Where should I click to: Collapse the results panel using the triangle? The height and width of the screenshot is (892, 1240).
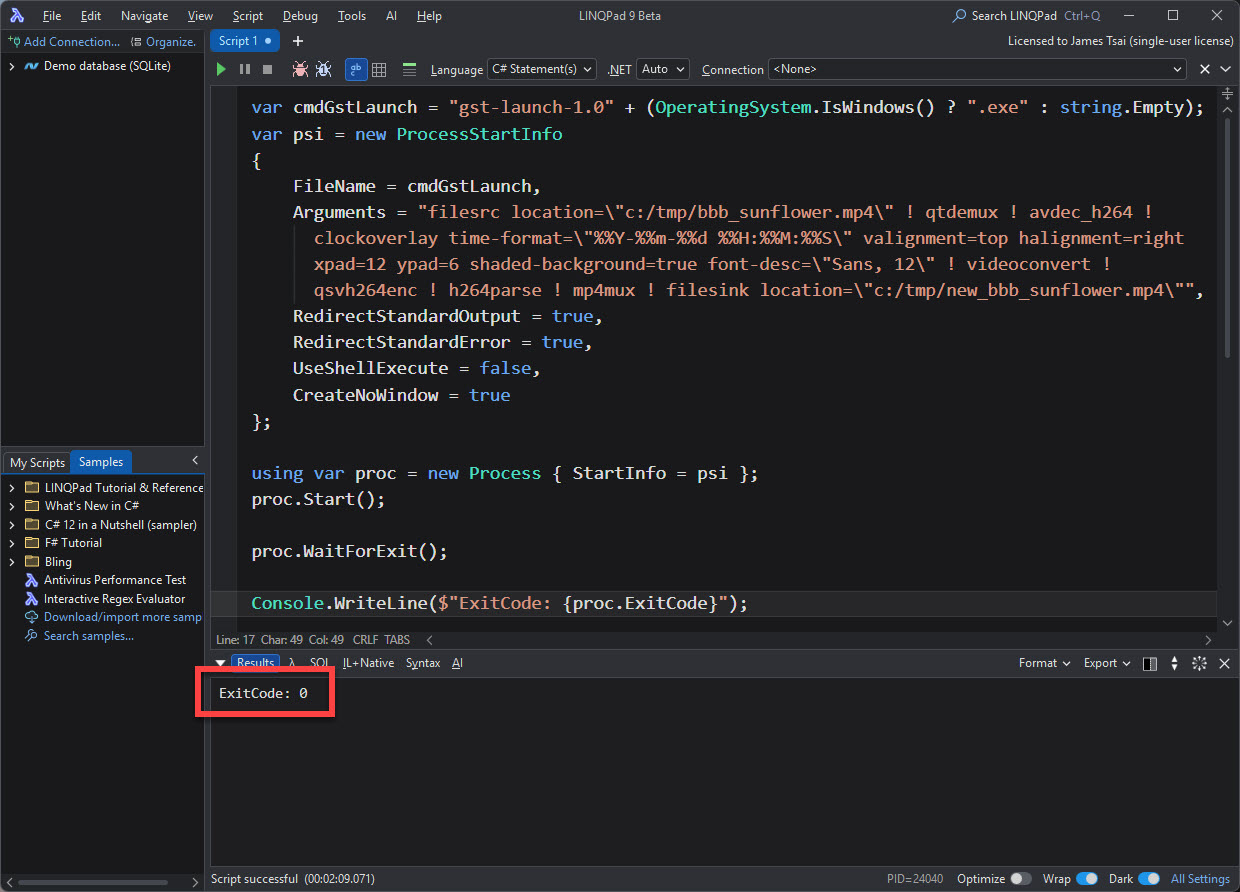pos(220,663)
